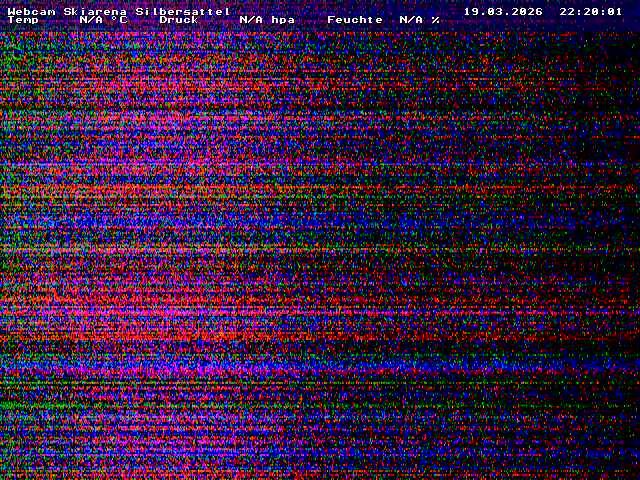
Task: Click the 'Druck' pressure label
Action: point(179,20)
